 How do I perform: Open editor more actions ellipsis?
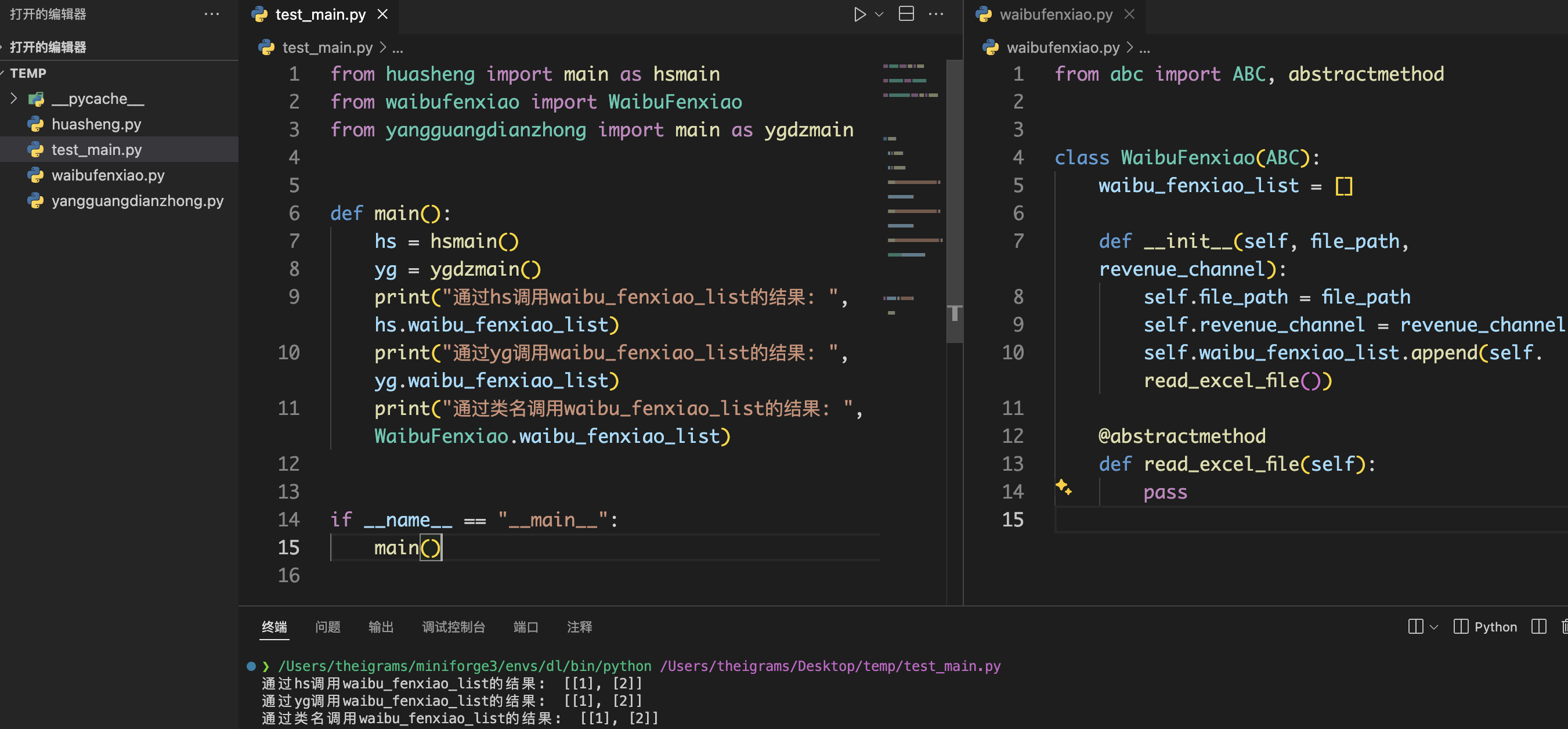tap(936, 14)
